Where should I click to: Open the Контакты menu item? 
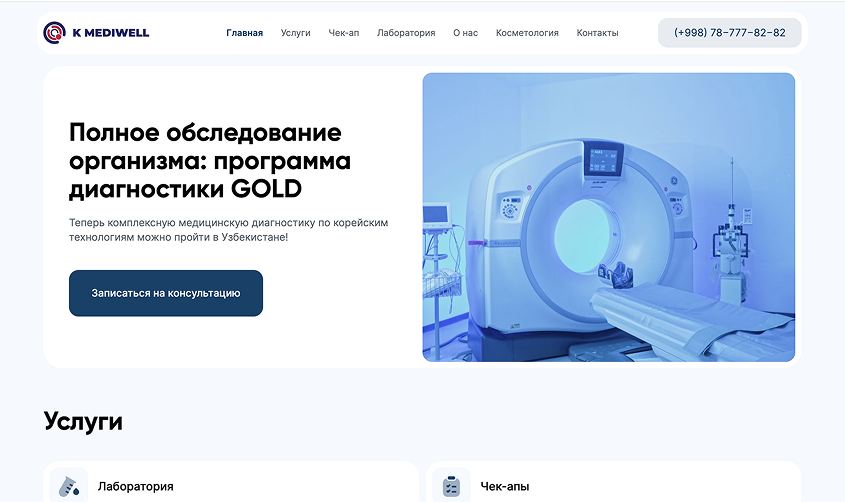pyautogui.click(x=597, y=33)
